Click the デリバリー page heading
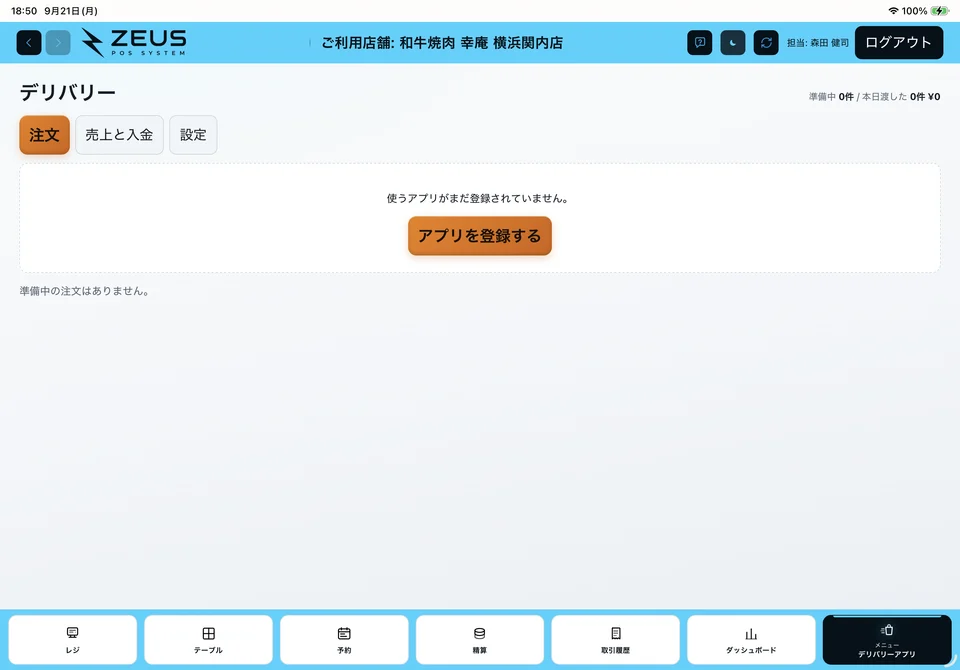Image resolution: width=960 pixels, height=670 pixels. [x=68, y=92]
